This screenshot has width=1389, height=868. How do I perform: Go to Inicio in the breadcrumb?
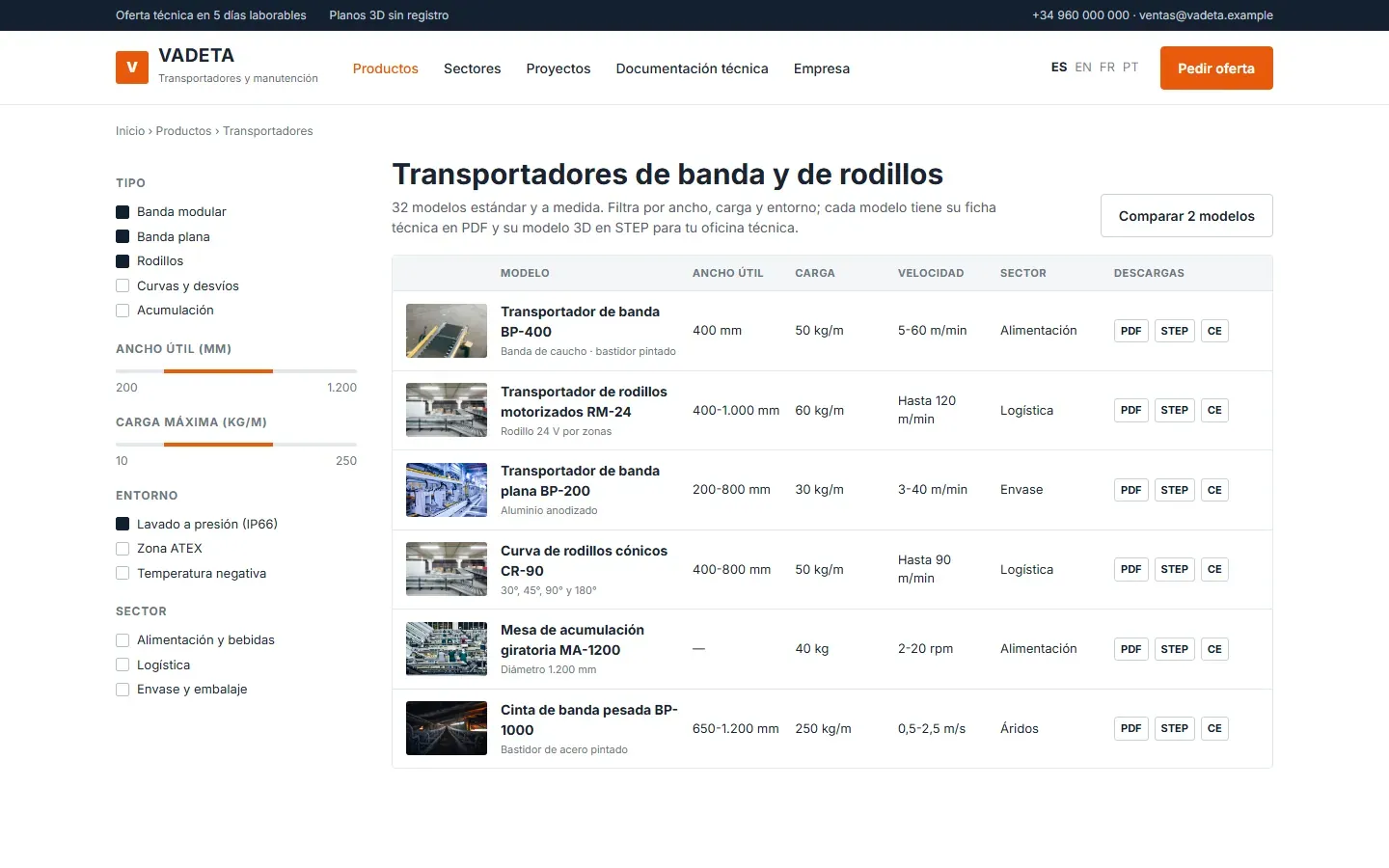(x=130, y=131)
